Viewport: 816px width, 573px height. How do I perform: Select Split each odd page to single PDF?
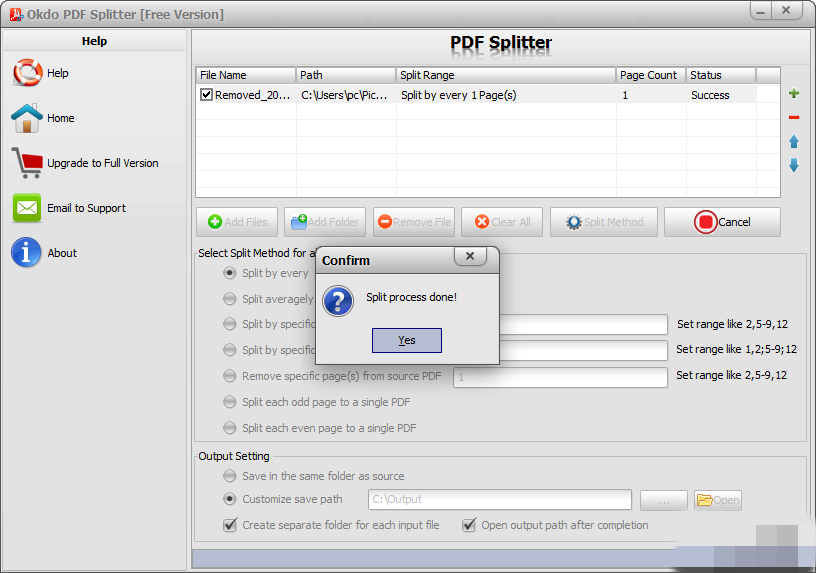(230, 402)
